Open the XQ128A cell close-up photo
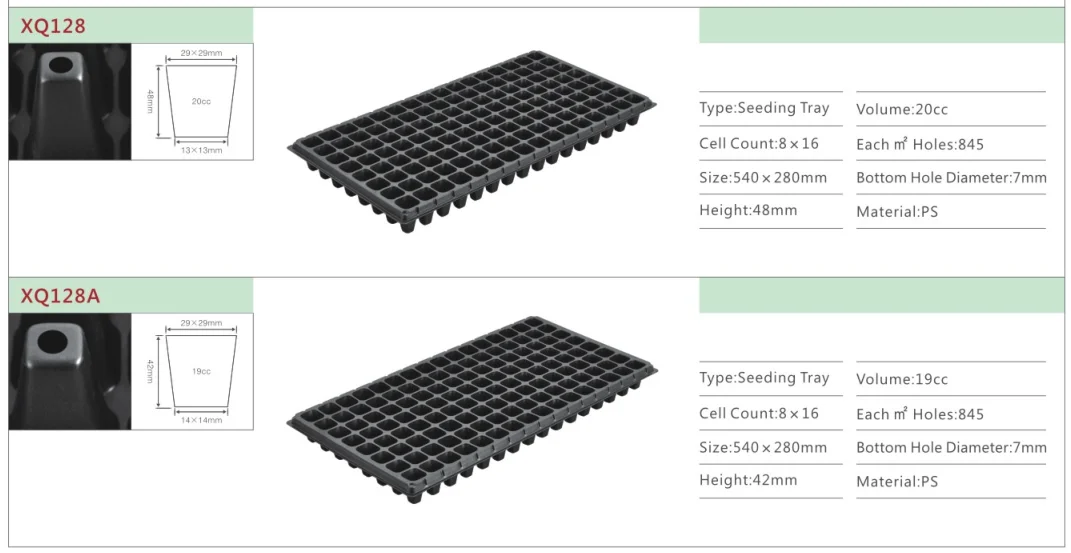This screenshot has height=553, width=1071. pyautogui.click(x=70, y=371)
